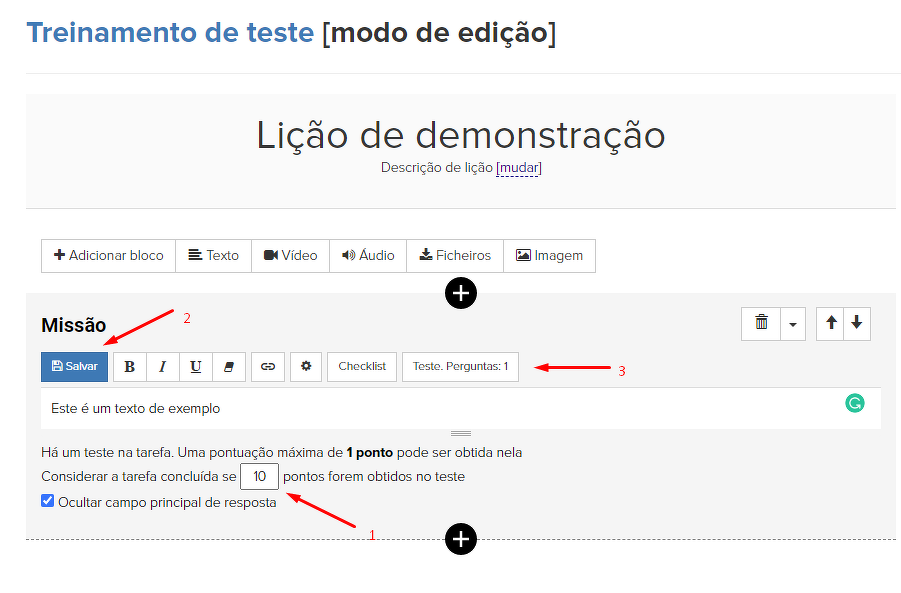901x593 pixels.
Task: Click the Bold formatting icon
Action: tap(129, 367)
